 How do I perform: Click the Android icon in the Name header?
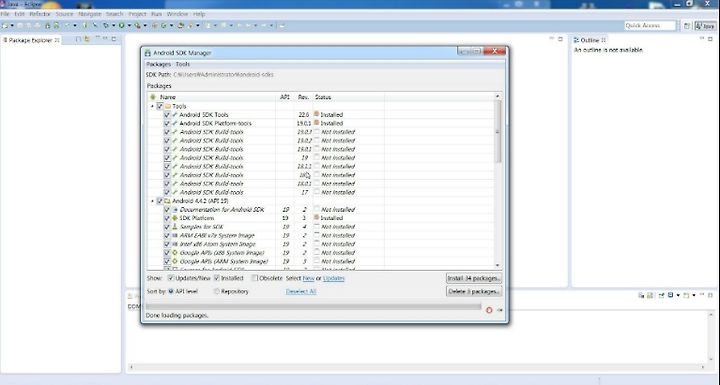(153, 97)
